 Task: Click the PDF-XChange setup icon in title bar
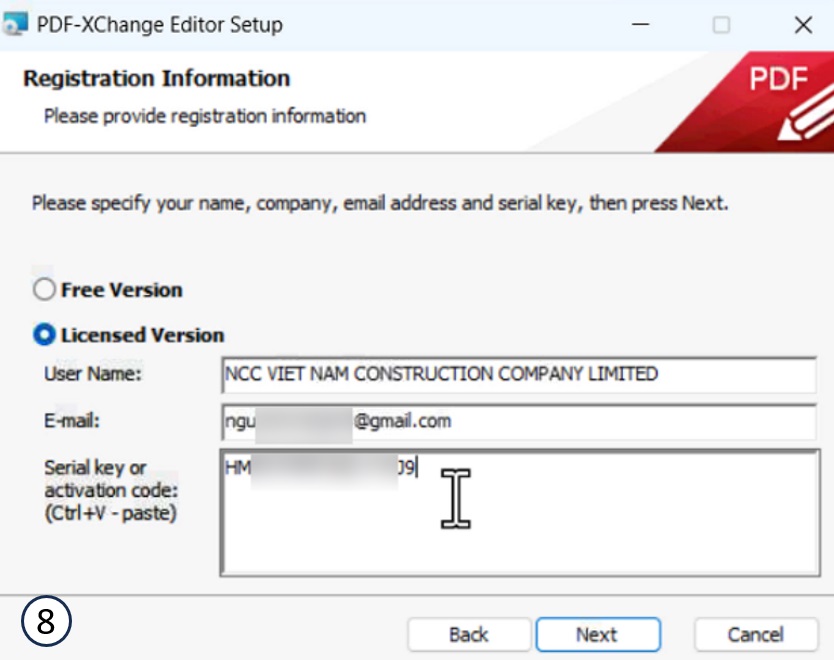(17, 25)
